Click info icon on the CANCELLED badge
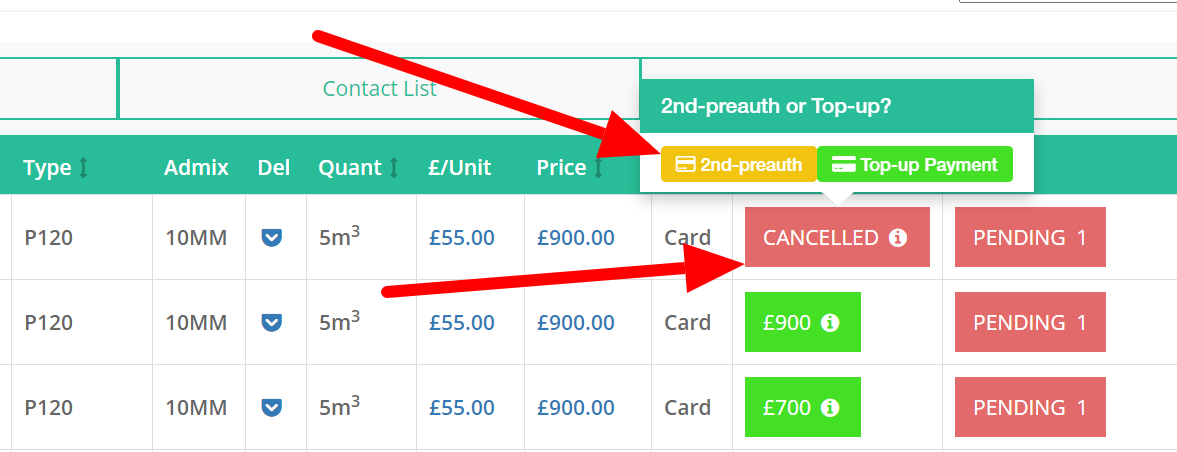Viewport: 1177px width, 452px height. coord(898,238)
